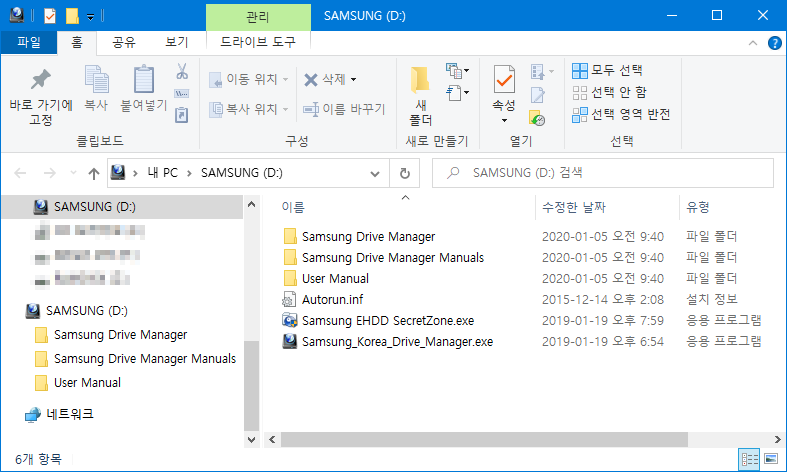Viewport: 787px width, 472px height.
Task: Click 내 PC in the address breadcrumb
Action: click(162, 173)
